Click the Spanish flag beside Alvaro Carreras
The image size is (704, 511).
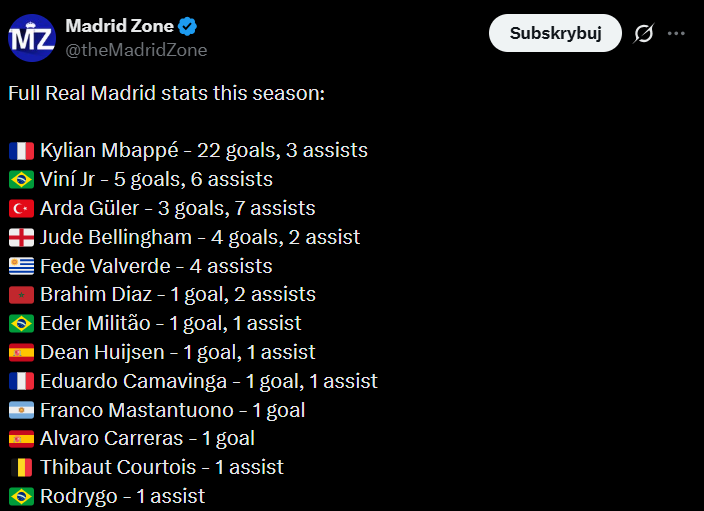point(21,439)
